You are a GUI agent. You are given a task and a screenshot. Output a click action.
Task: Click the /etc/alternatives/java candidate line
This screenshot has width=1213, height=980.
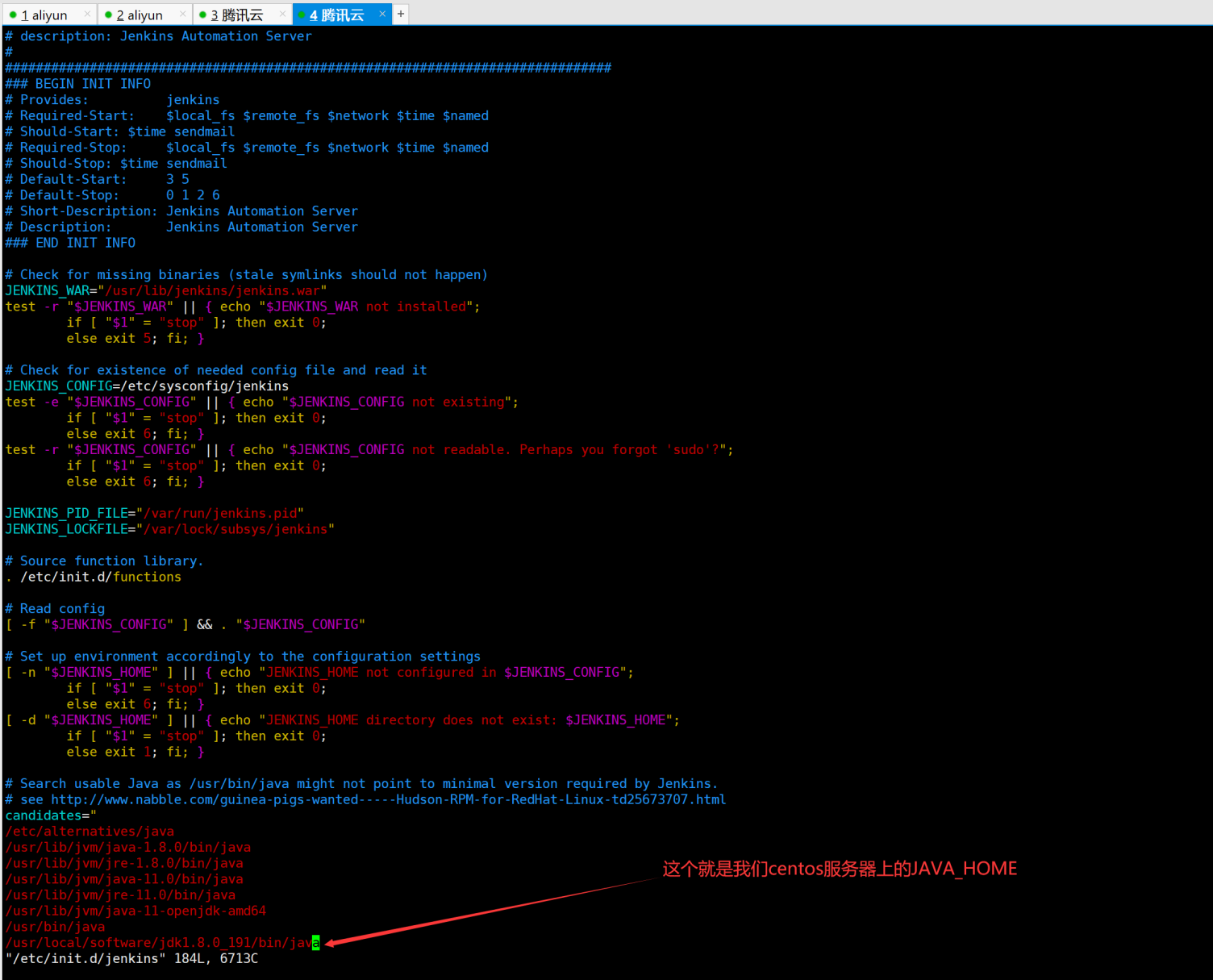[90, 832]
